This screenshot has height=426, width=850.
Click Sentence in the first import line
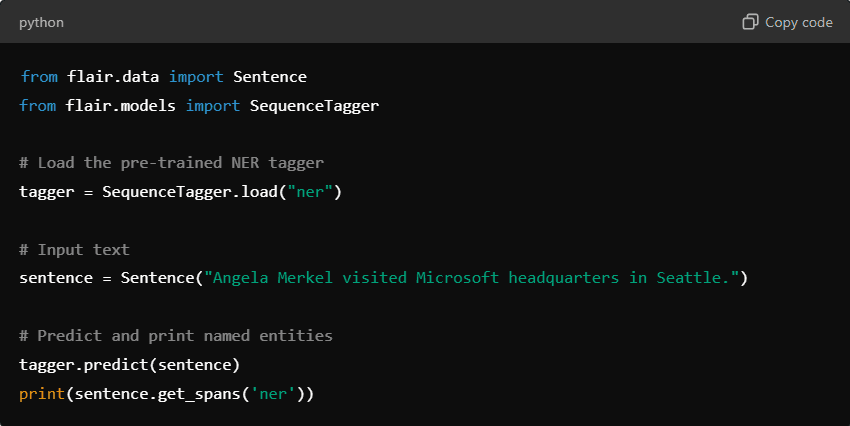270,76
